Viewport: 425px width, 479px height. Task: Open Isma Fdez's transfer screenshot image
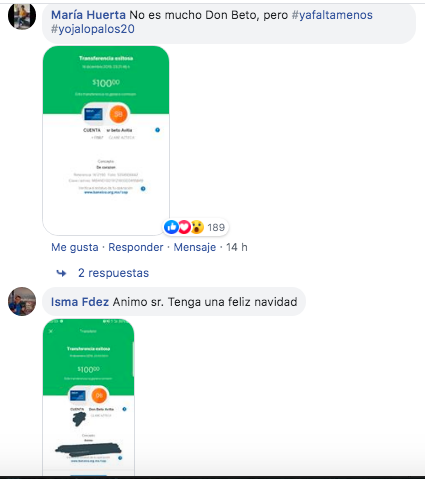[88, 397]
